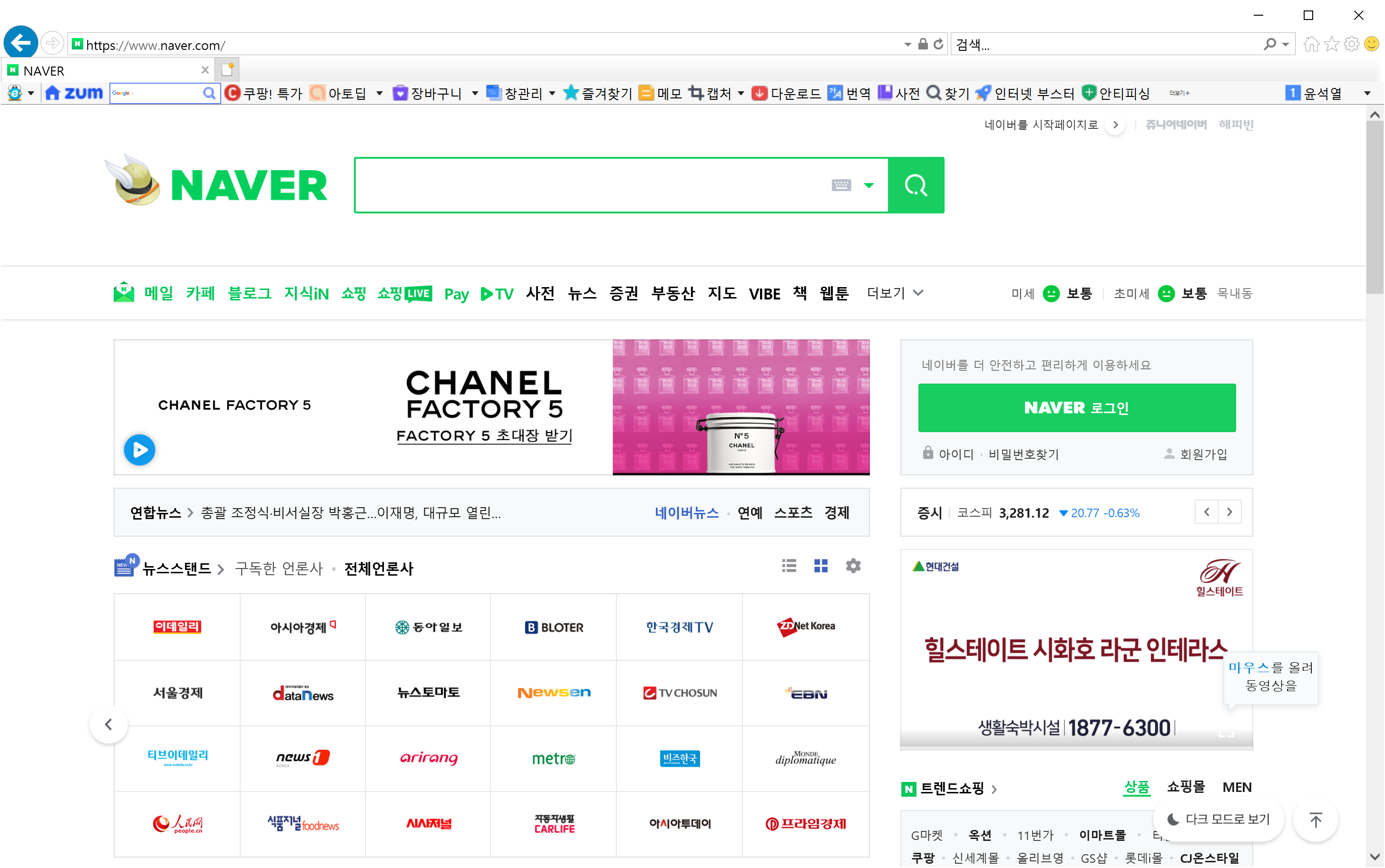The height and width of the screenshot is (868, 1385).
Task: Click the Naver mail envelope icon
Action: [124, 293]
